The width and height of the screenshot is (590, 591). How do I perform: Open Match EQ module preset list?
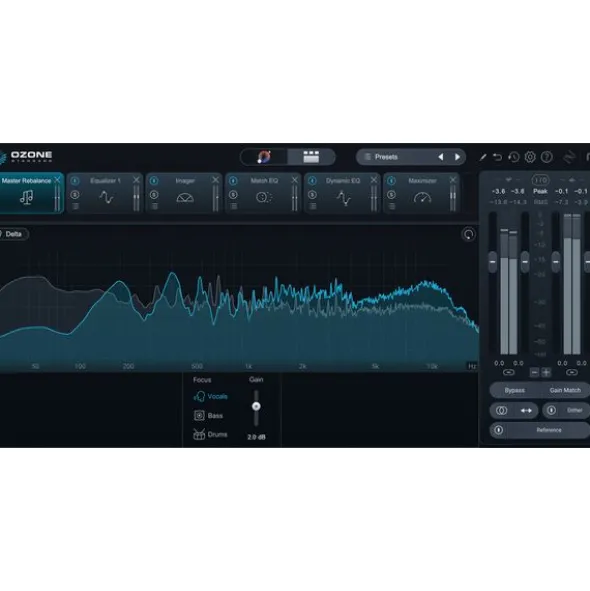(x=234, y=206)
